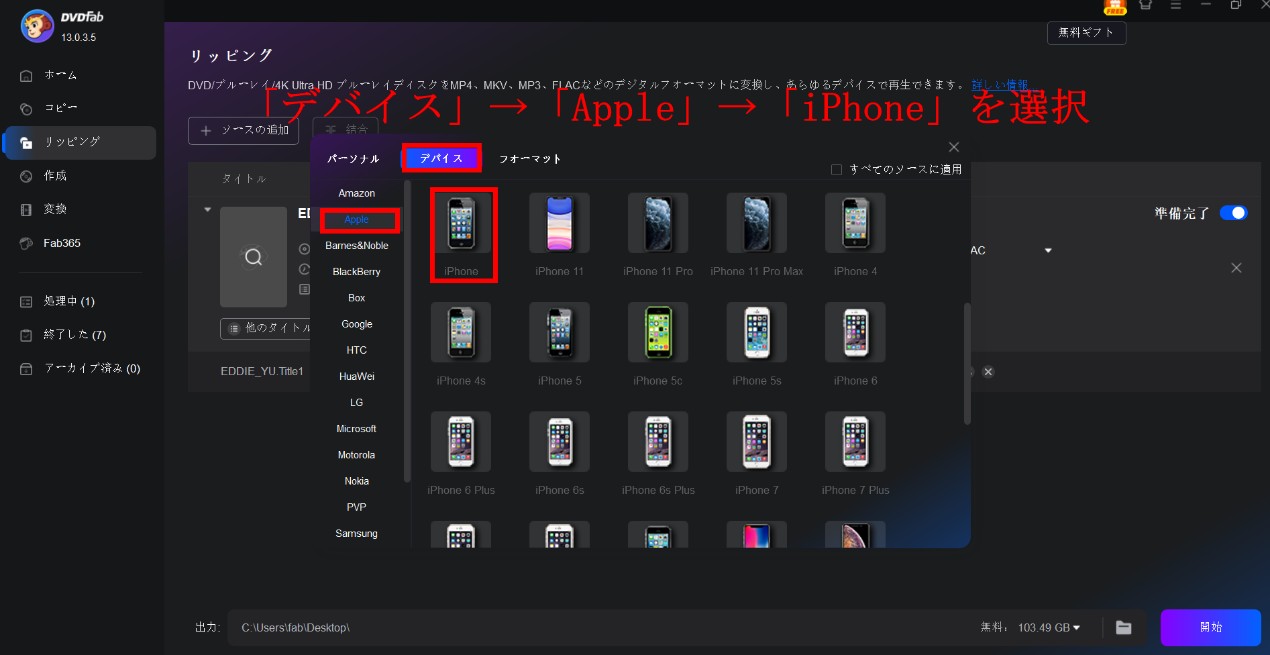Open the skin/shirt icon in title bar
The height and width of the screenshot is (655, 1270).
pyautogui.click(x=1145, y=5)
